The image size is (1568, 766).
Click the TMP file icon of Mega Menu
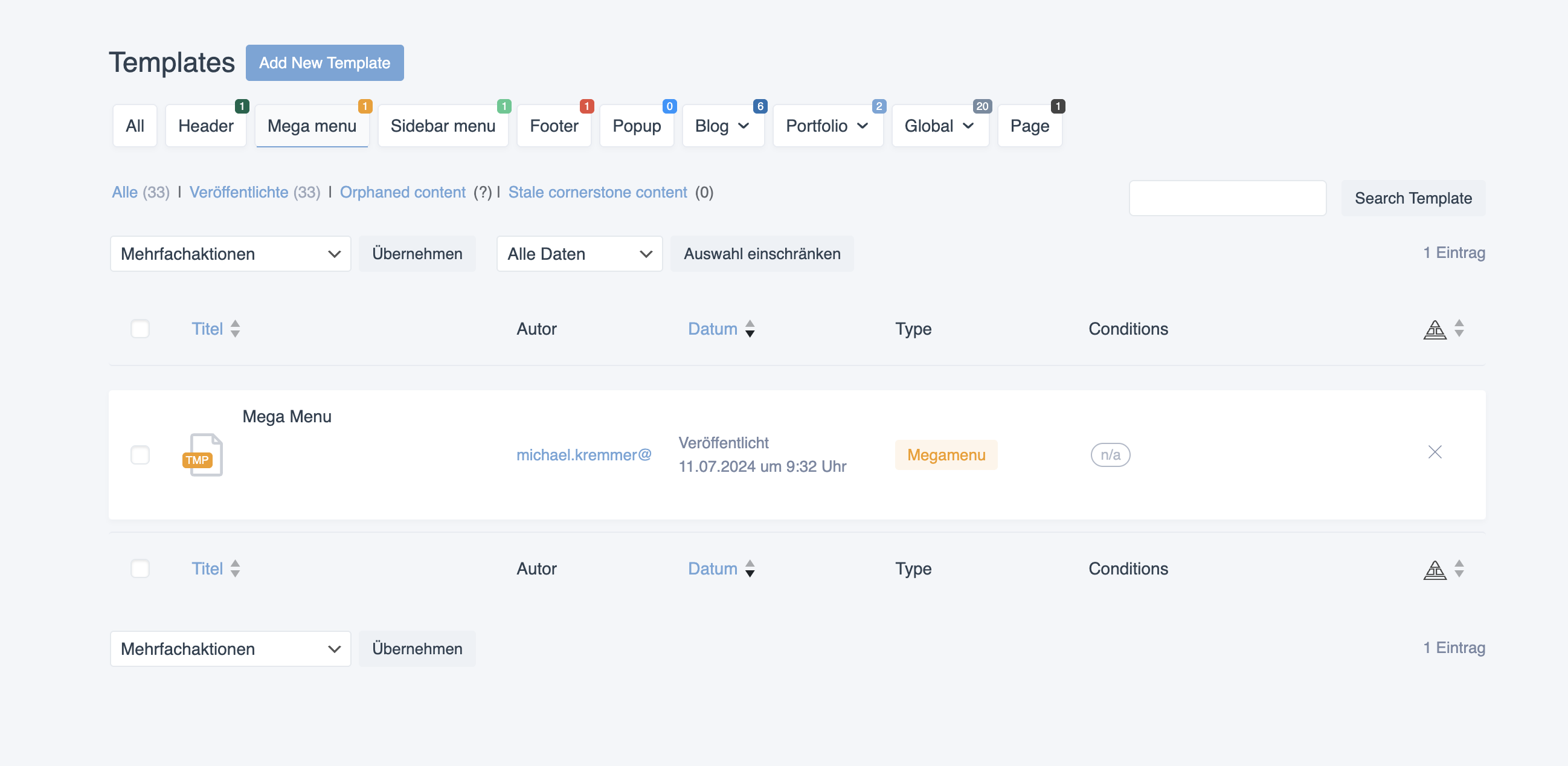204,455
